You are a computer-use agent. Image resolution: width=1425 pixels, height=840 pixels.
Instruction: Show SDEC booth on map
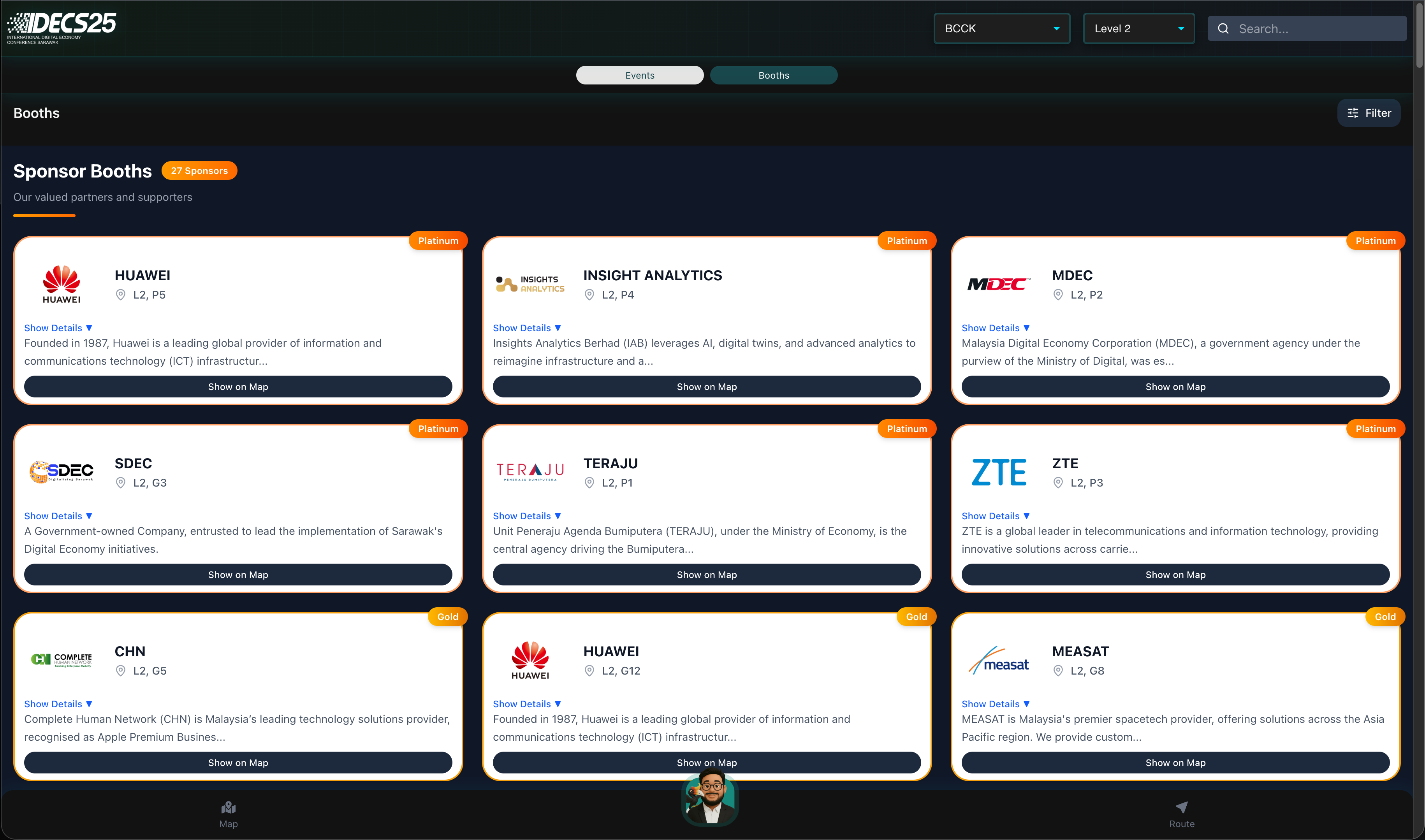[x=238, y=575]
